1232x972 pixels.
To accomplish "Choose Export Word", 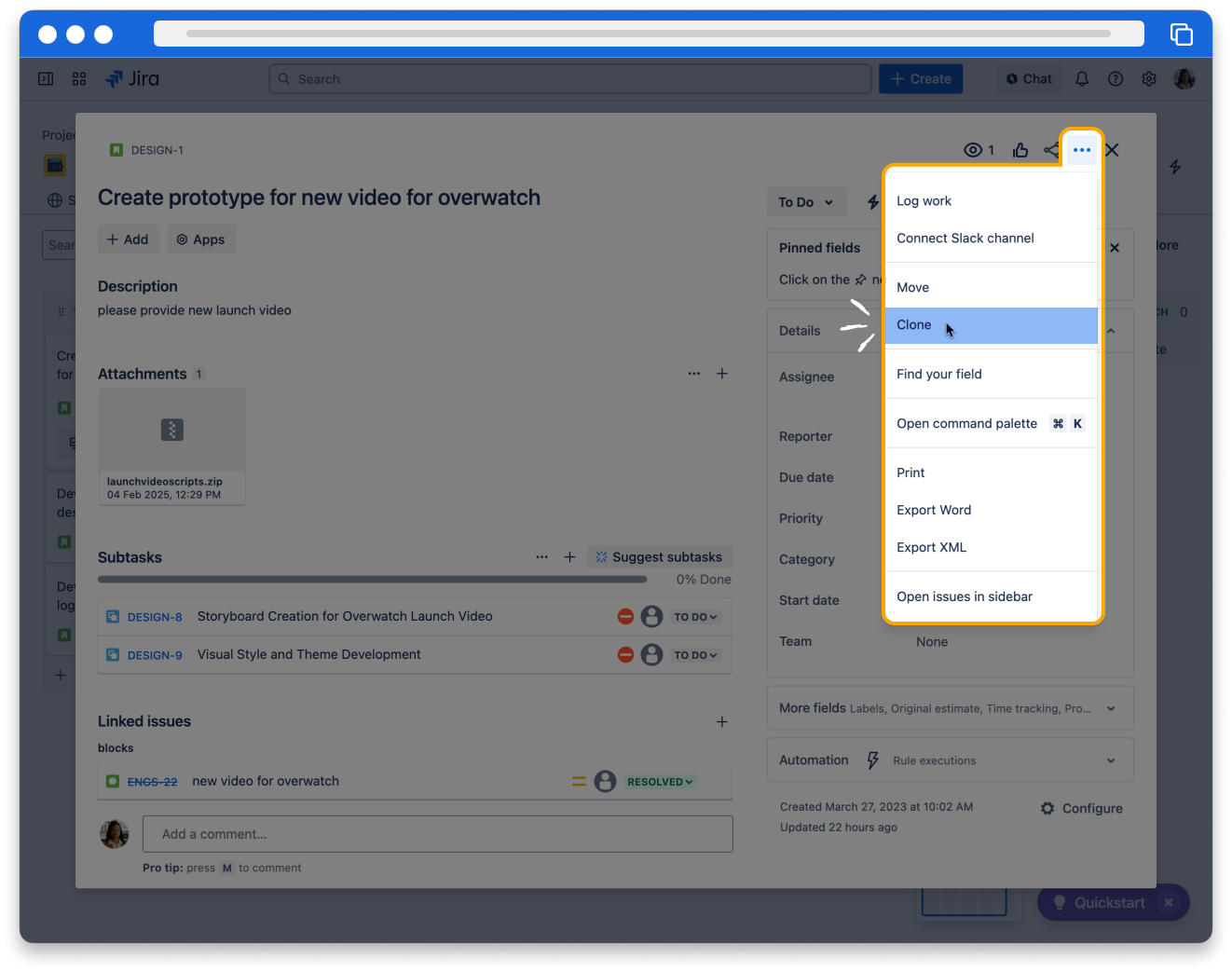I will tap(991, 511).
